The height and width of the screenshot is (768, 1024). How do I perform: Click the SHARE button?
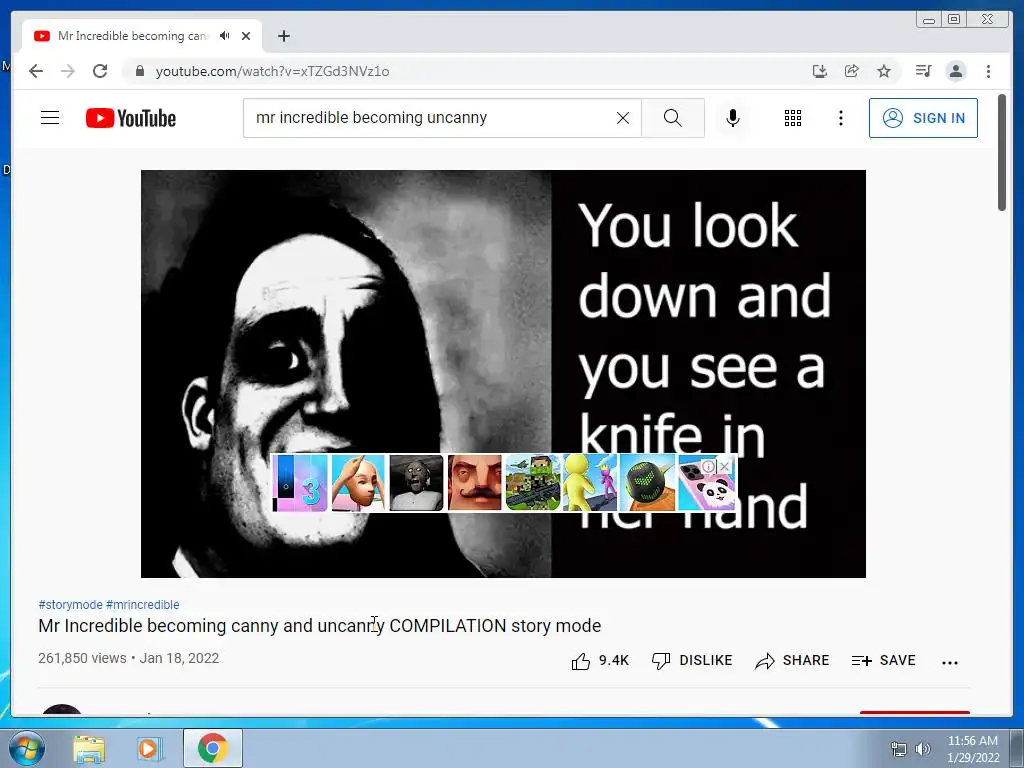[792, 661]
